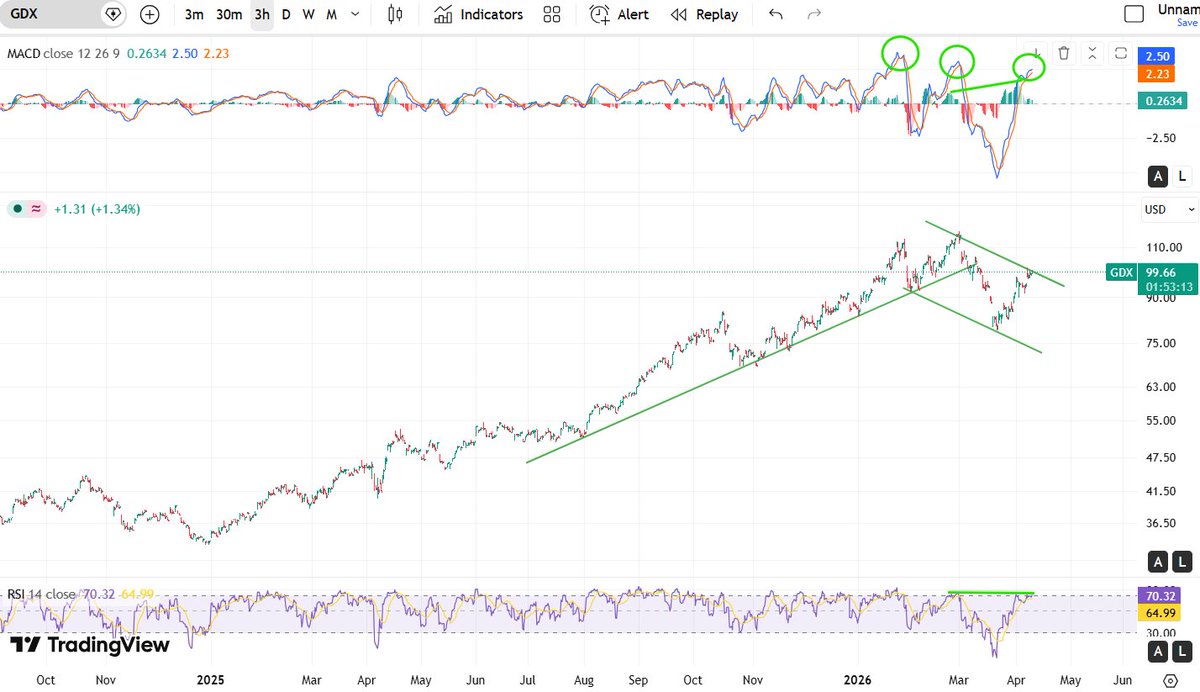Screen dimensions: 1200x692
Task: Select the Weekly timeframe
Action: coord(307,14)
